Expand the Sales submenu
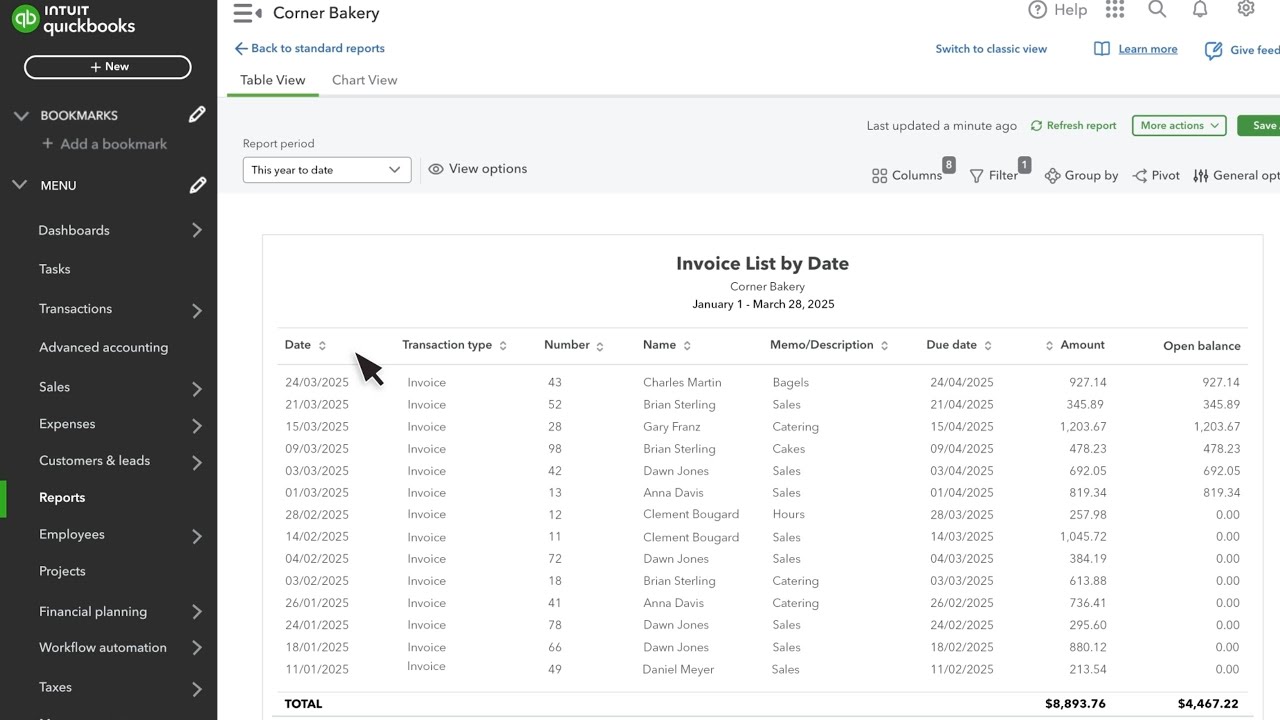The height and width of the screenshot is (720, 1280). 196,388
